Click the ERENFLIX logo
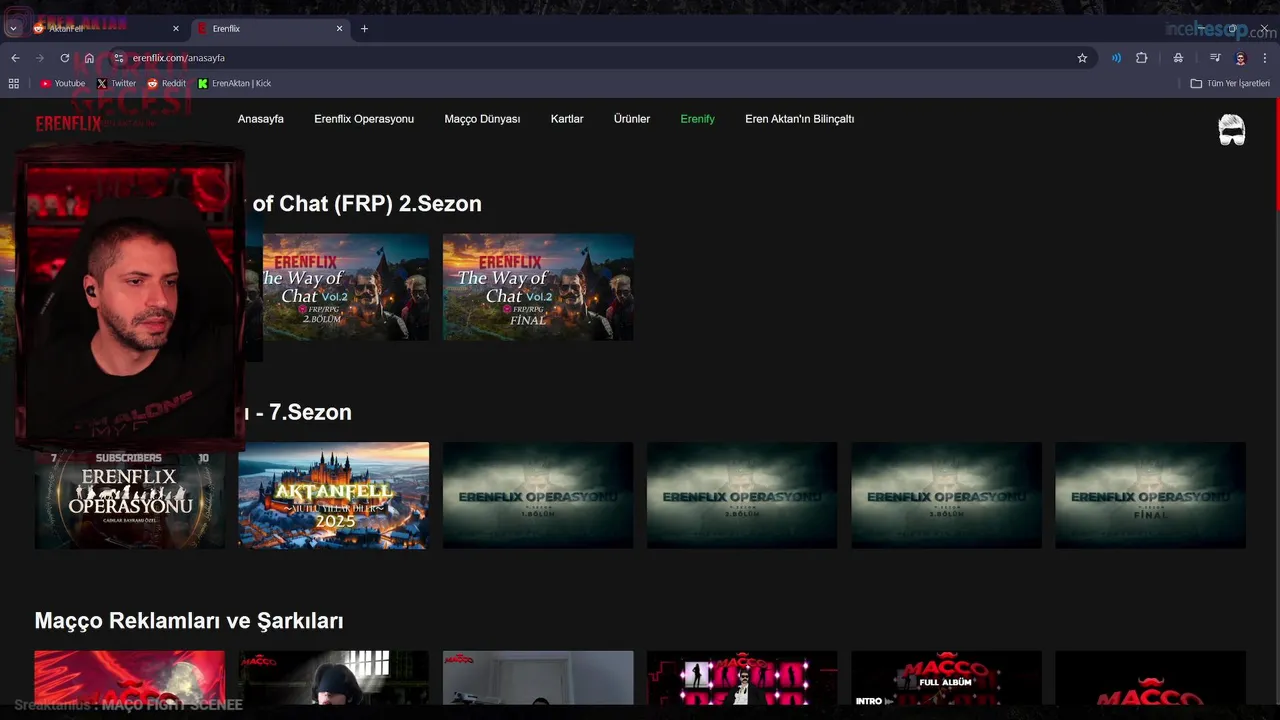Viewport: 1280px width, 720px height. (69, 124)
